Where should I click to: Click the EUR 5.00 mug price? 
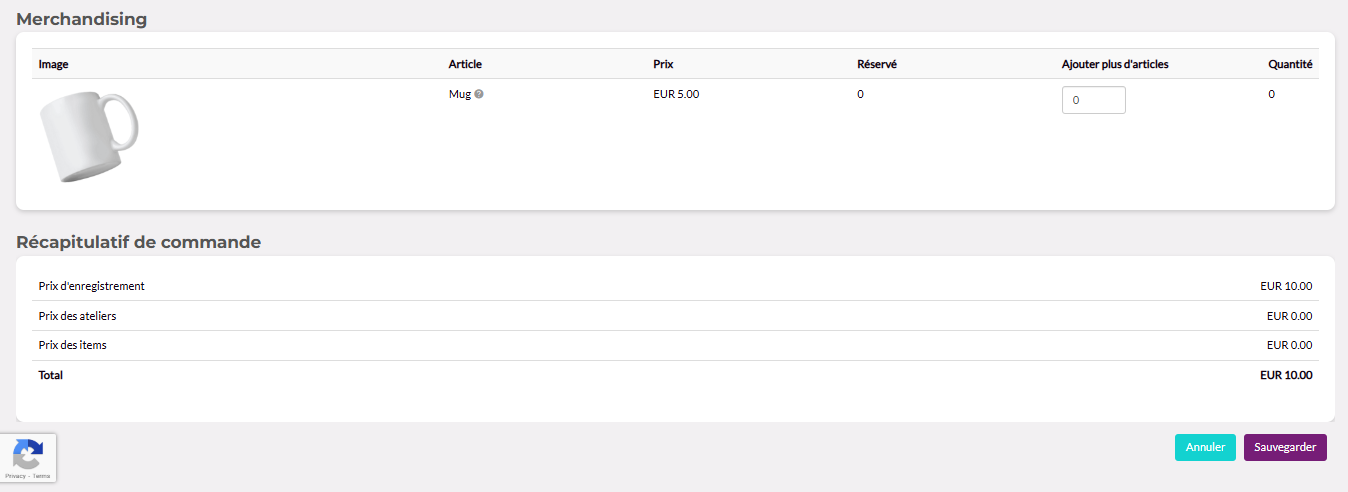676,95
